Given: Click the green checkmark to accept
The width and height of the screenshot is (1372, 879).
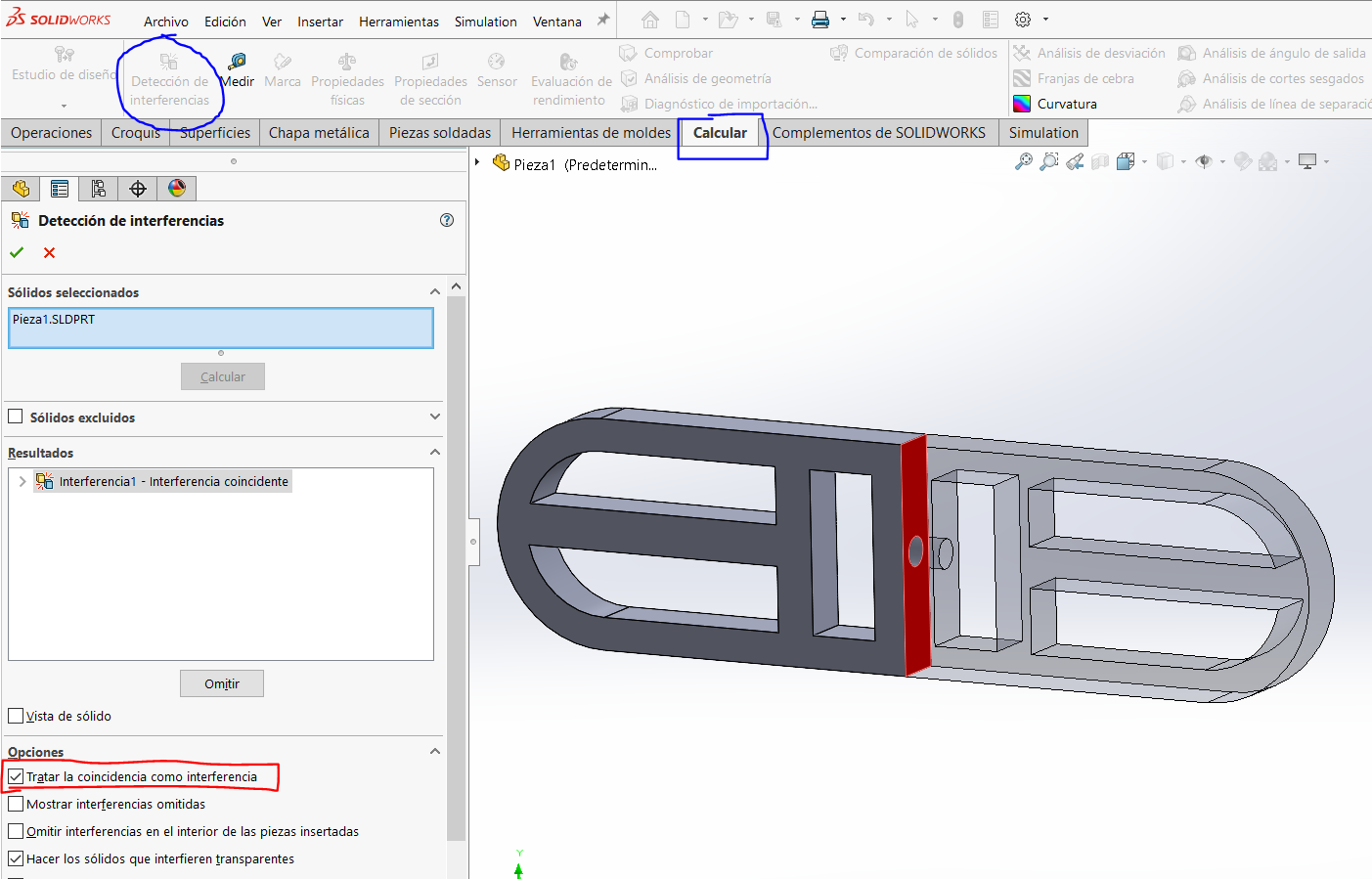Looking at the screenshot, I should (x=17, y=252).
